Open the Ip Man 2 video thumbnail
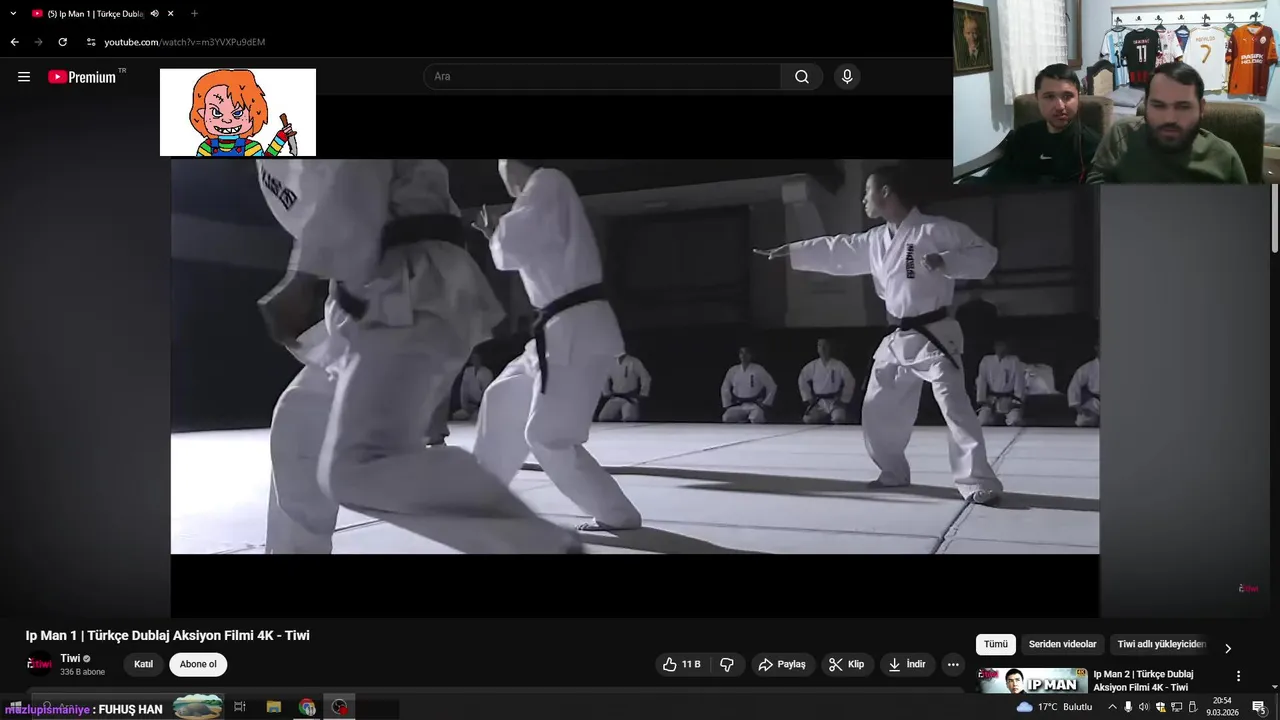This screenshot has width=1280, height=720. 1033,680
